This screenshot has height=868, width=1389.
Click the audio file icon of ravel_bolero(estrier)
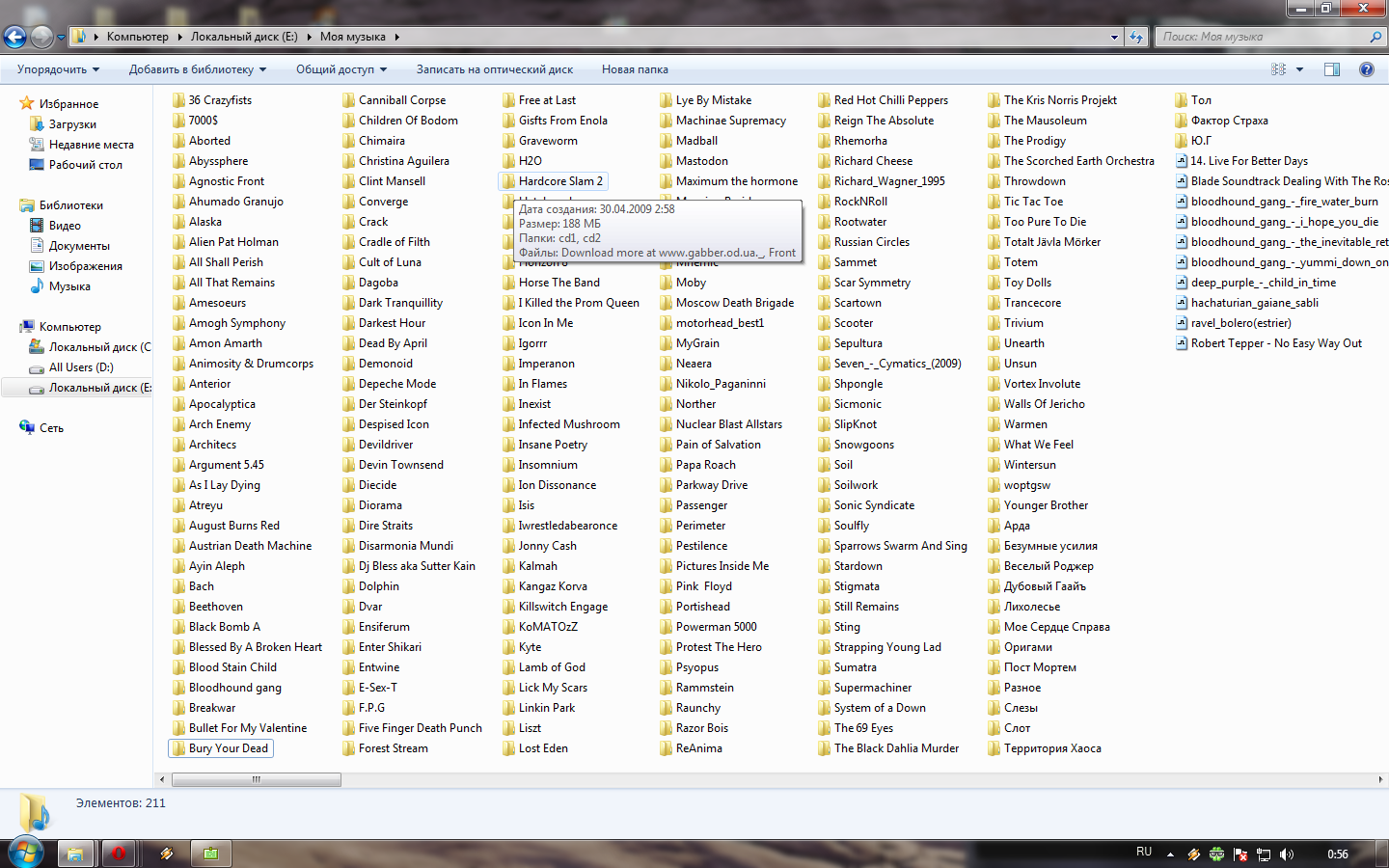click(x=1182, y=323)
